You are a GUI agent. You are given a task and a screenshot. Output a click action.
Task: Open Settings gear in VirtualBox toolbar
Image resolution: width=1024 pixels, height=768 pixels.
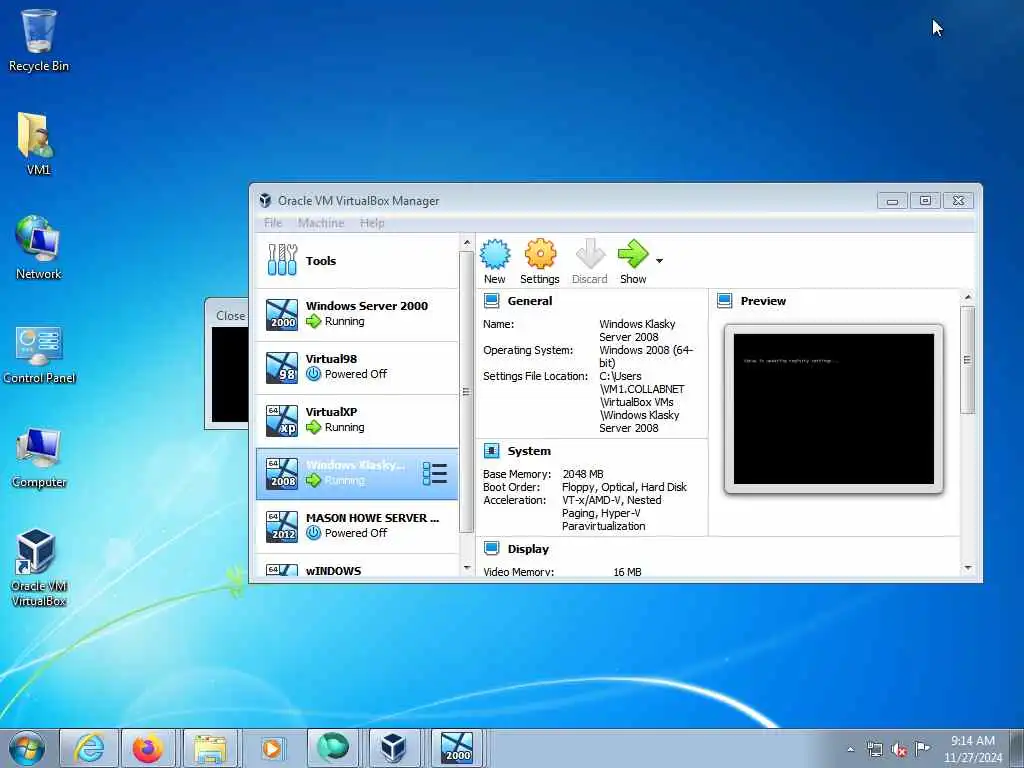pos(540,254)
